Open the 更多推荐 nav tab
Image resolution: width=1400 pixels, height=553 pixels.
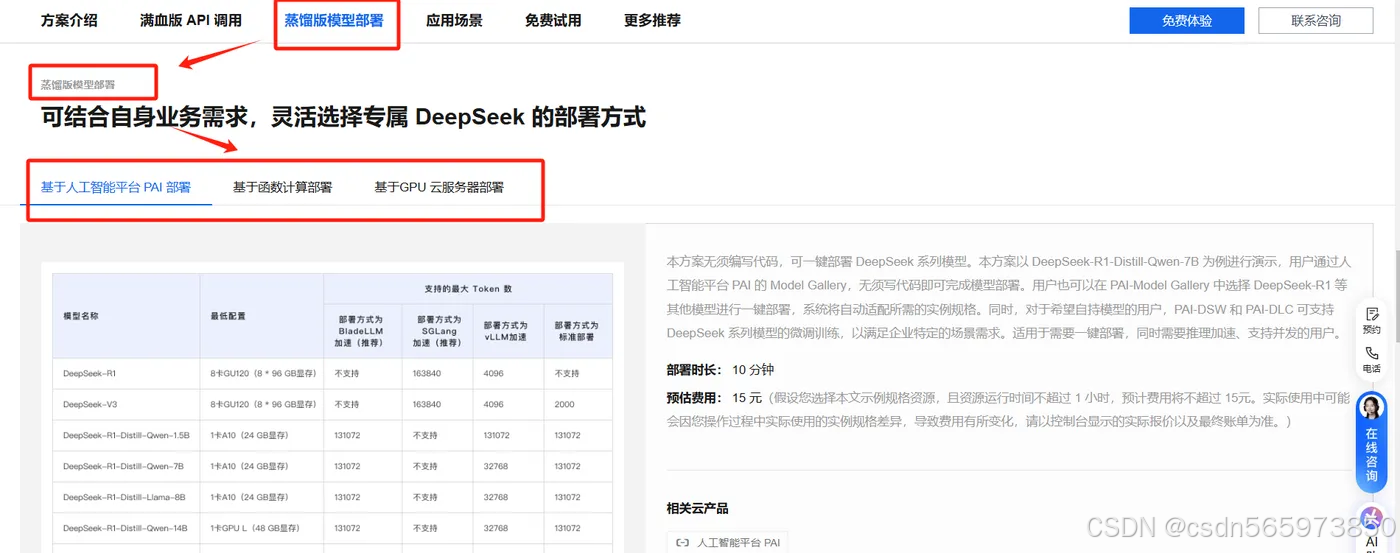pyautogui.click(x=652, y=20)
